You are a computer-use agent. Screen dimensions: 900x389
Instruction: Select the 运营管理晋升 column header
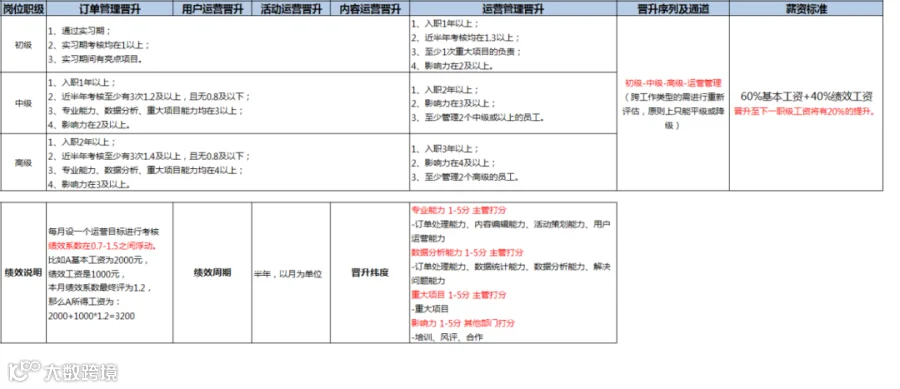[x=513, y=9]
